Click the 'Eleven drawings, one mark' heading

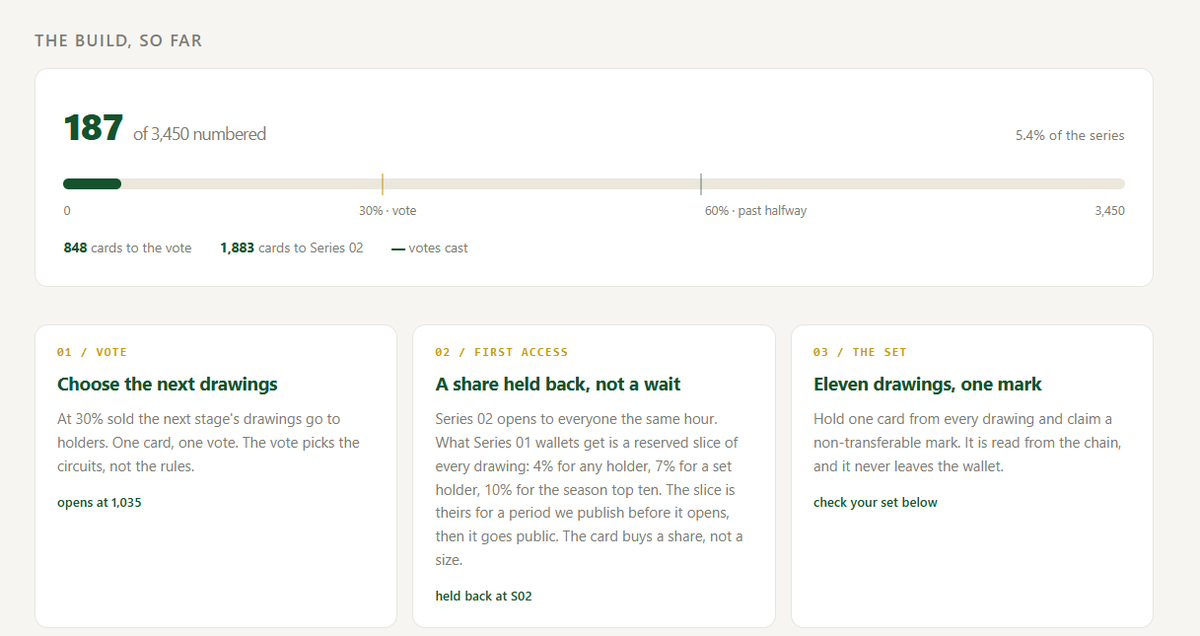pyautogui.click(x=928, y=384)
